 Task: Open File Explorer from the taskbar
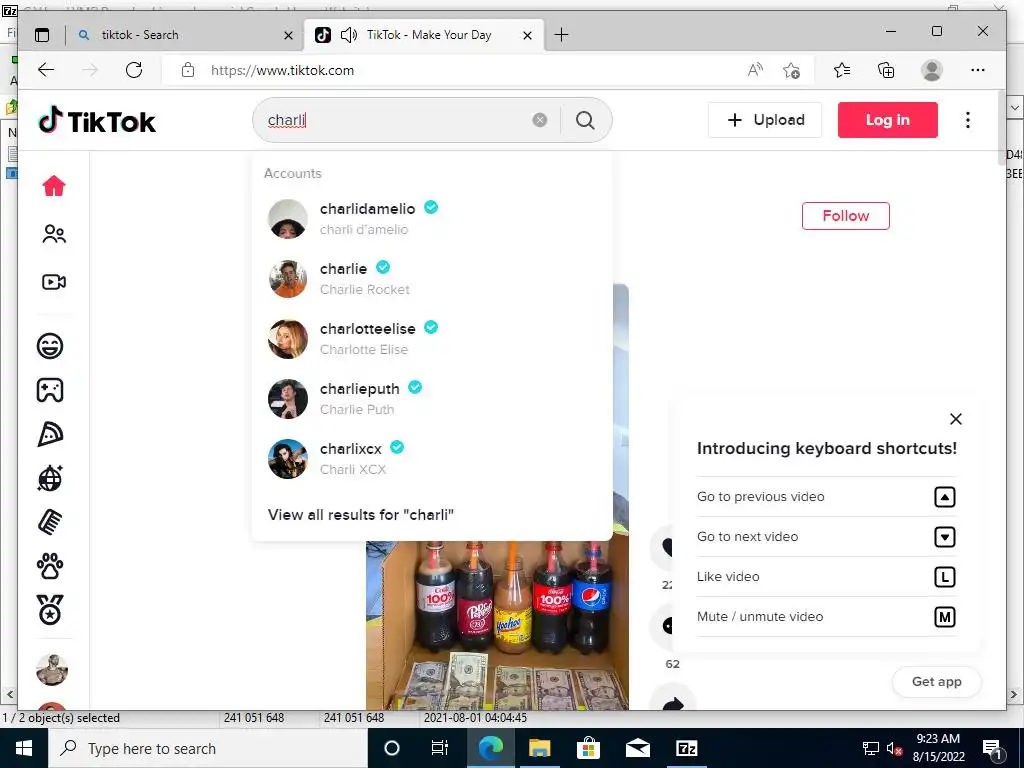539,748
